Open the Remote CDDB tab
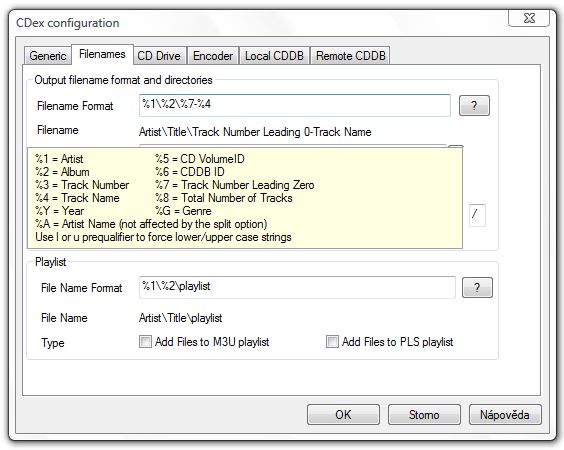The width and height of the screenshot is (564, 450). pyautogui.click(x=350, y=56)
